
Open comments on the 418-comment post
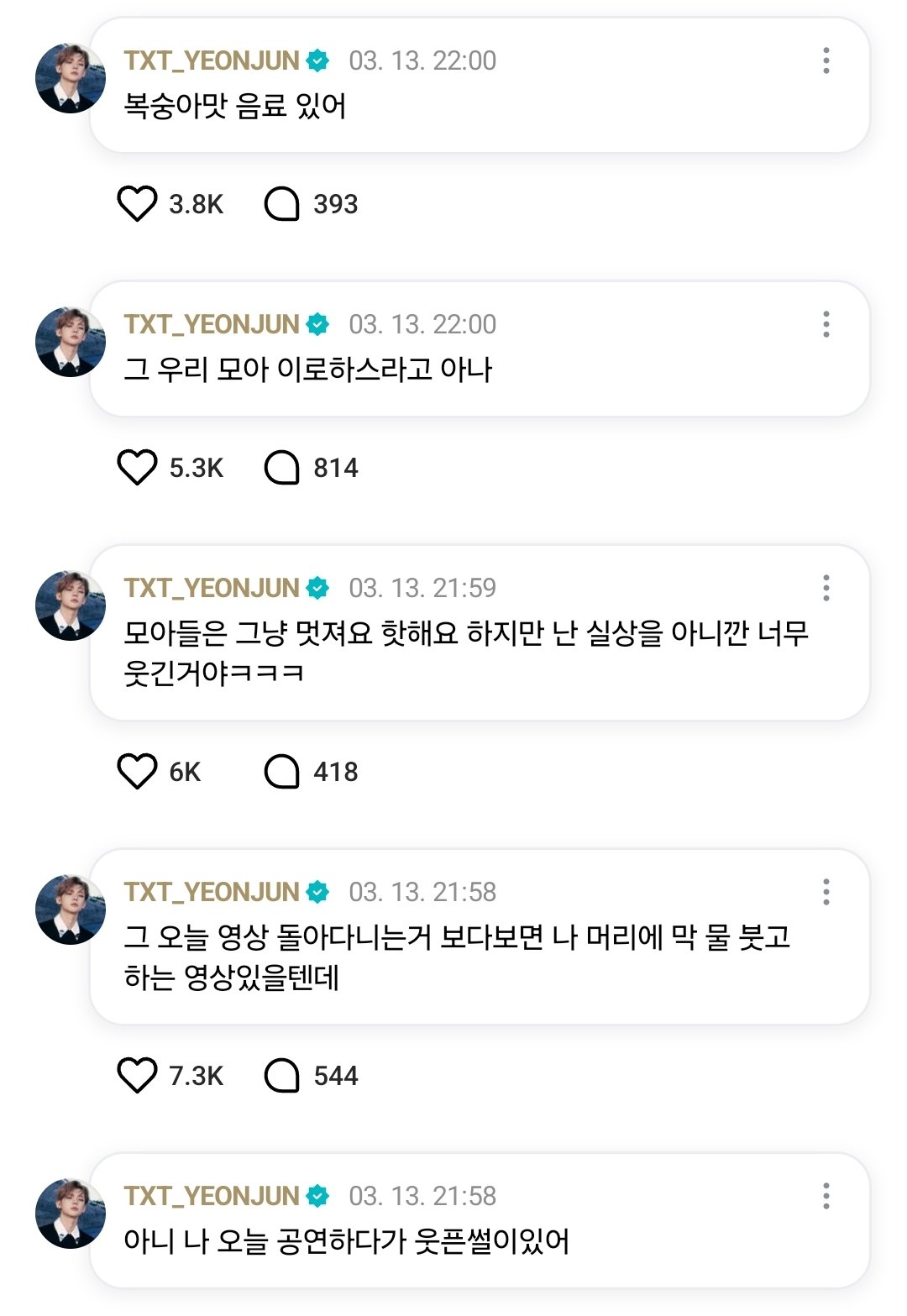pyautogui.click(x=282, y=772)
